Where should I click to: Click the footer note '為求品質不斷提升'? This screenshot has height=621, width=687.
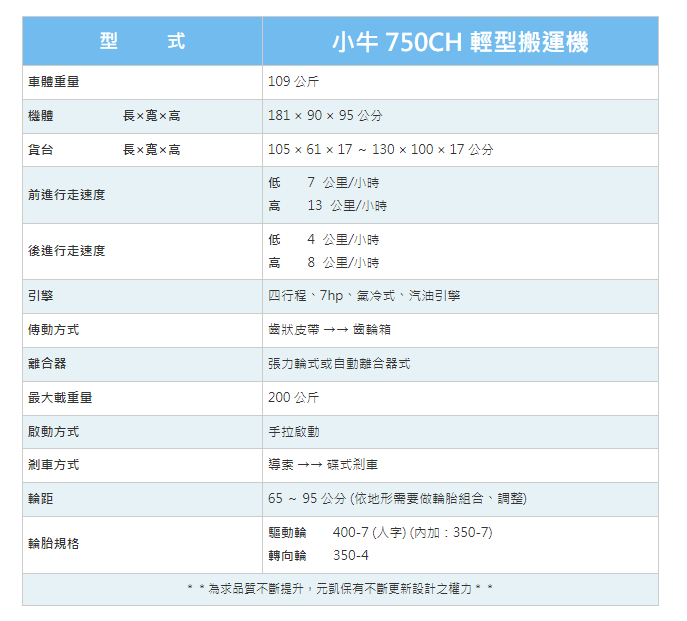click(x=255, y=589)
